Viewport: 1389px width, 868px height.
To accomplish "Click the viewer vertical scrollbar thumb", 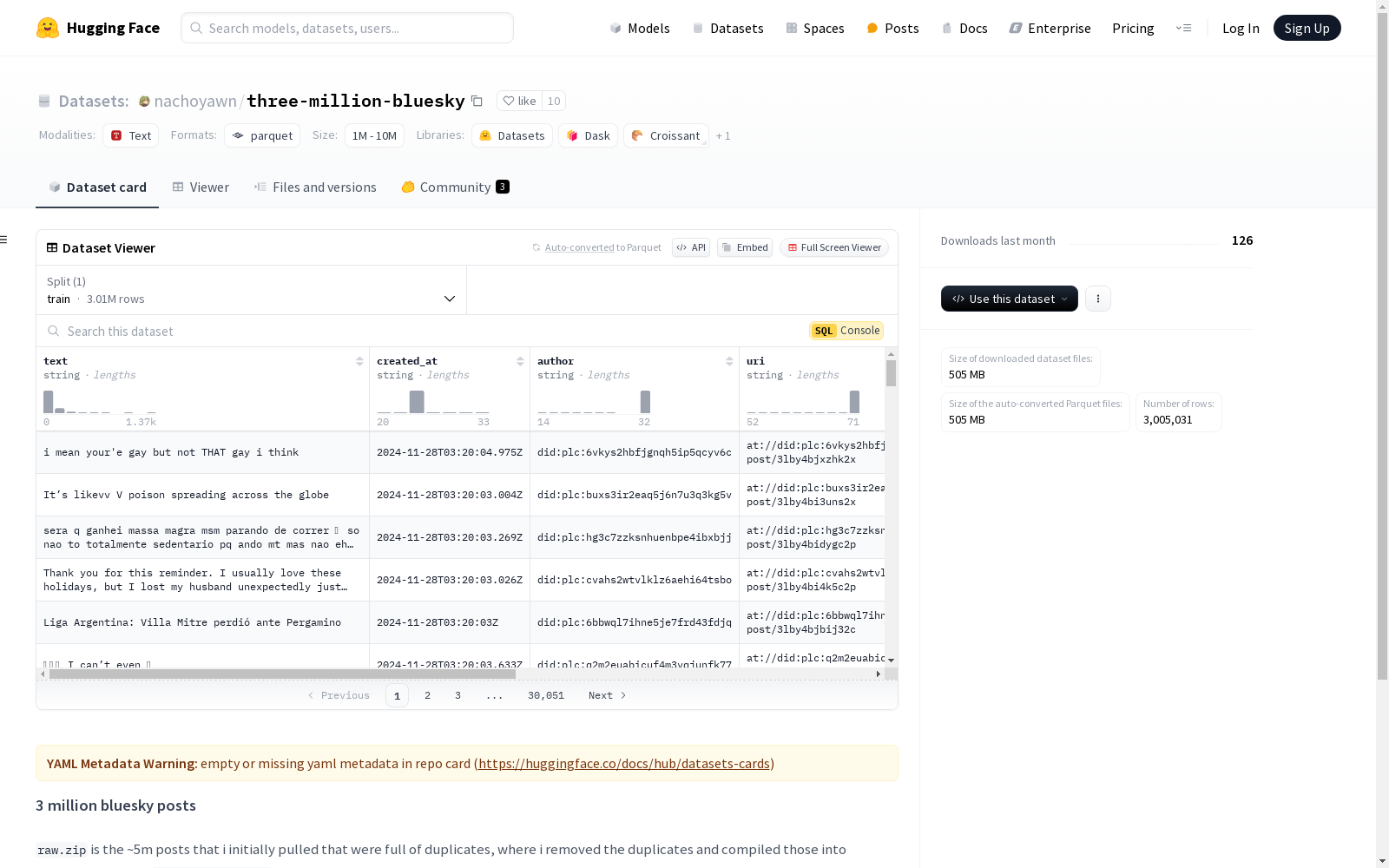I will pos(891,373).
